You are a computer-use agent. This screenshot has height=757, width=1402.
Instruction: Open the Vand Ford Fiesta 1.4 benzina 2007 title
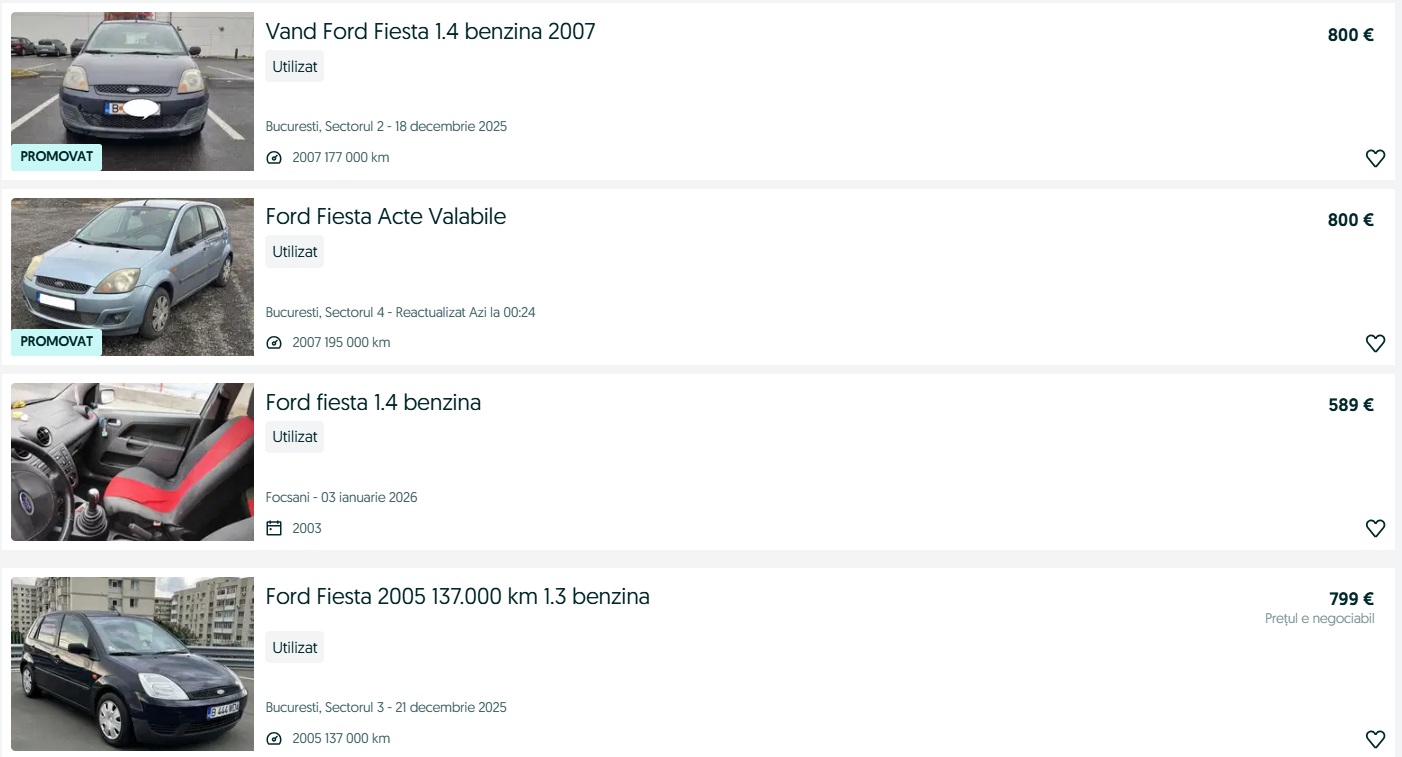coord(430,32)
